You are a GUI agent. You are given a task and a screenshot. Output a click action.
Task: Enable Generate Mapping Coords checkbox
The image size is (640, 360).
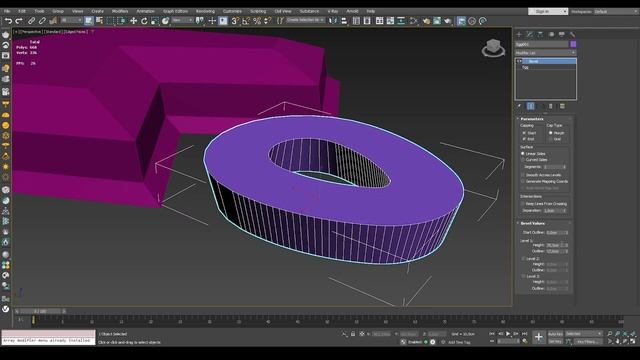(523, 181)
